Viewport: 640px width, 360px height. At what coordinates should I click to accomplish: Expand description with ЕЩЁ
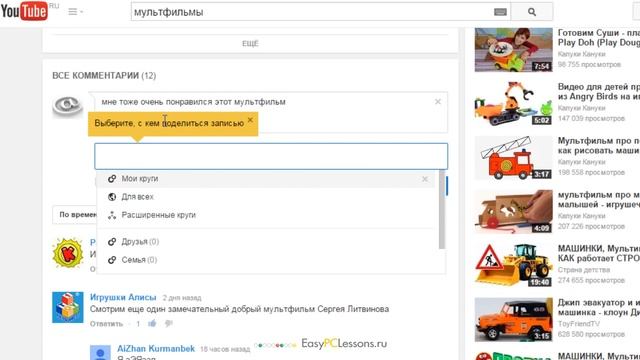[x=250, y=44]
